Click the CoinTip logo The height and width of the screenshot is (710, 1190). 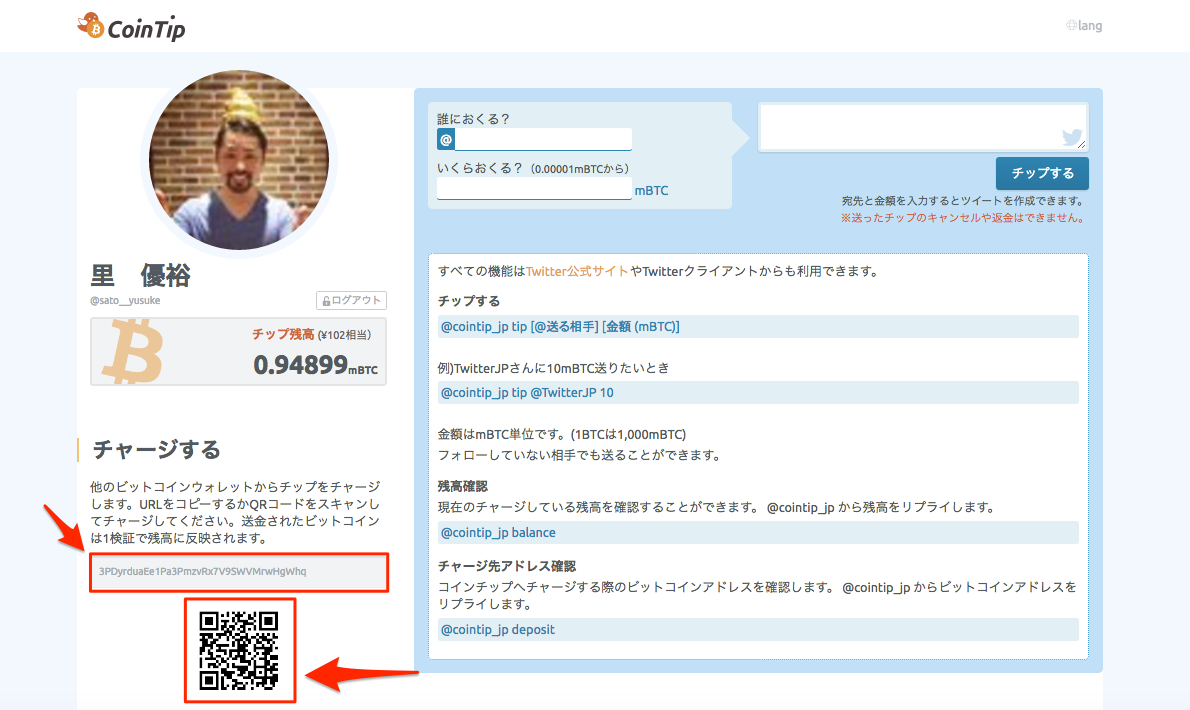click(x=131, y=27)
